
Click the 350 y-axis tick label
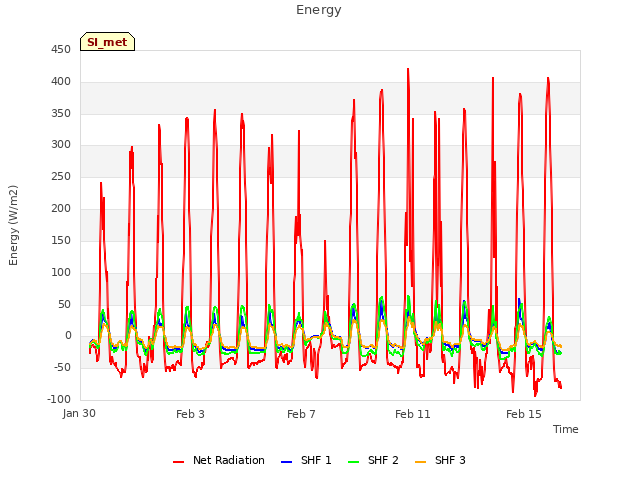tap(61, 113)
